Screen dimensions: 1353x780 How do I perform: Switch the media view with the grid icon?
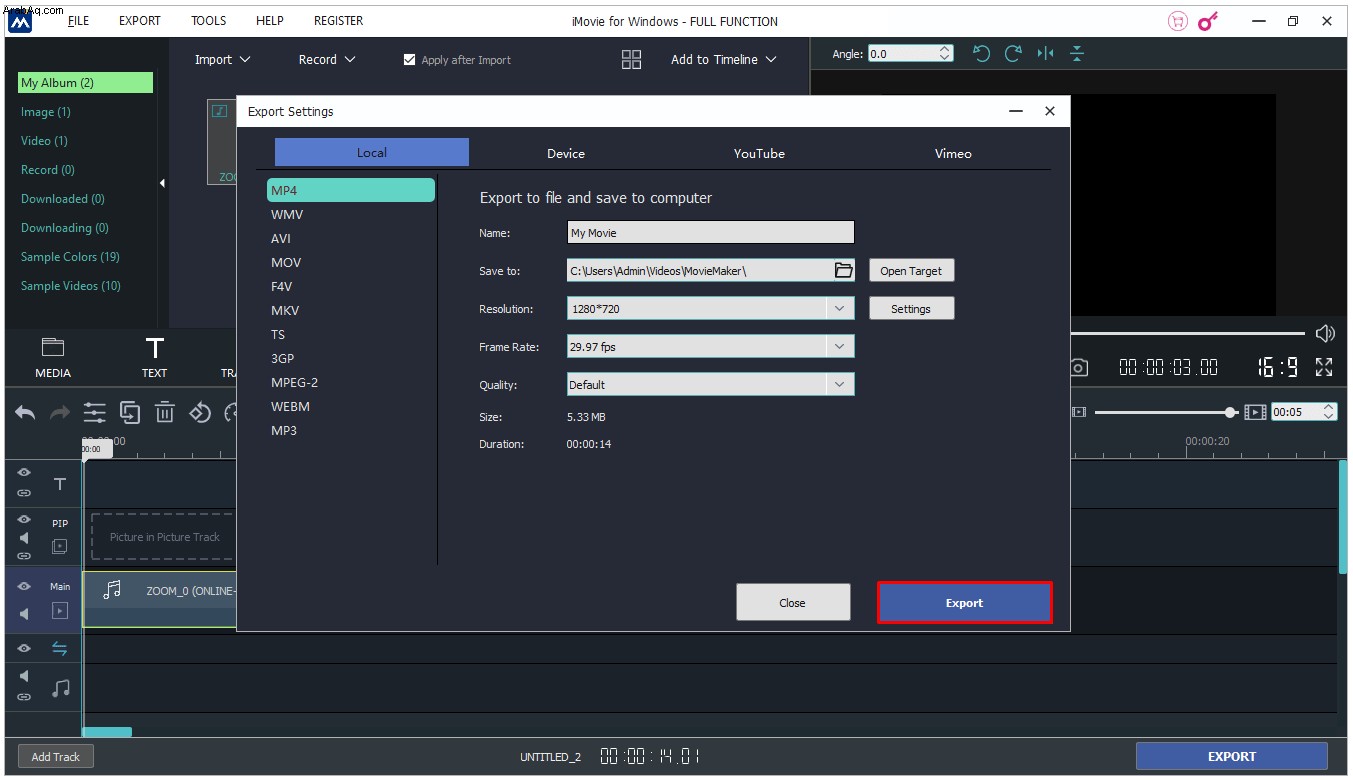(x=631, y=60)
